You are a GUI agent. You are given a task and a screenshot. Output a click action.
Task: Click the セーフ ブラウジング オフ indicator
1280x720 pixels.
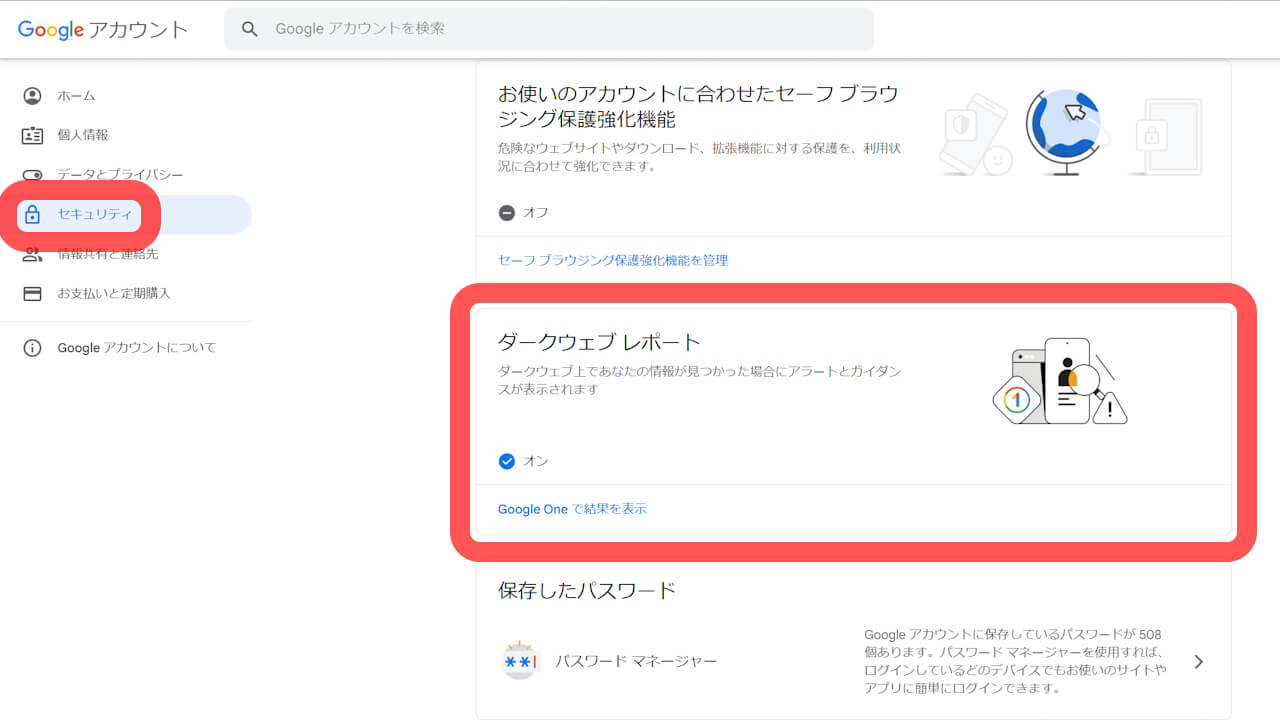click(522, 212)
